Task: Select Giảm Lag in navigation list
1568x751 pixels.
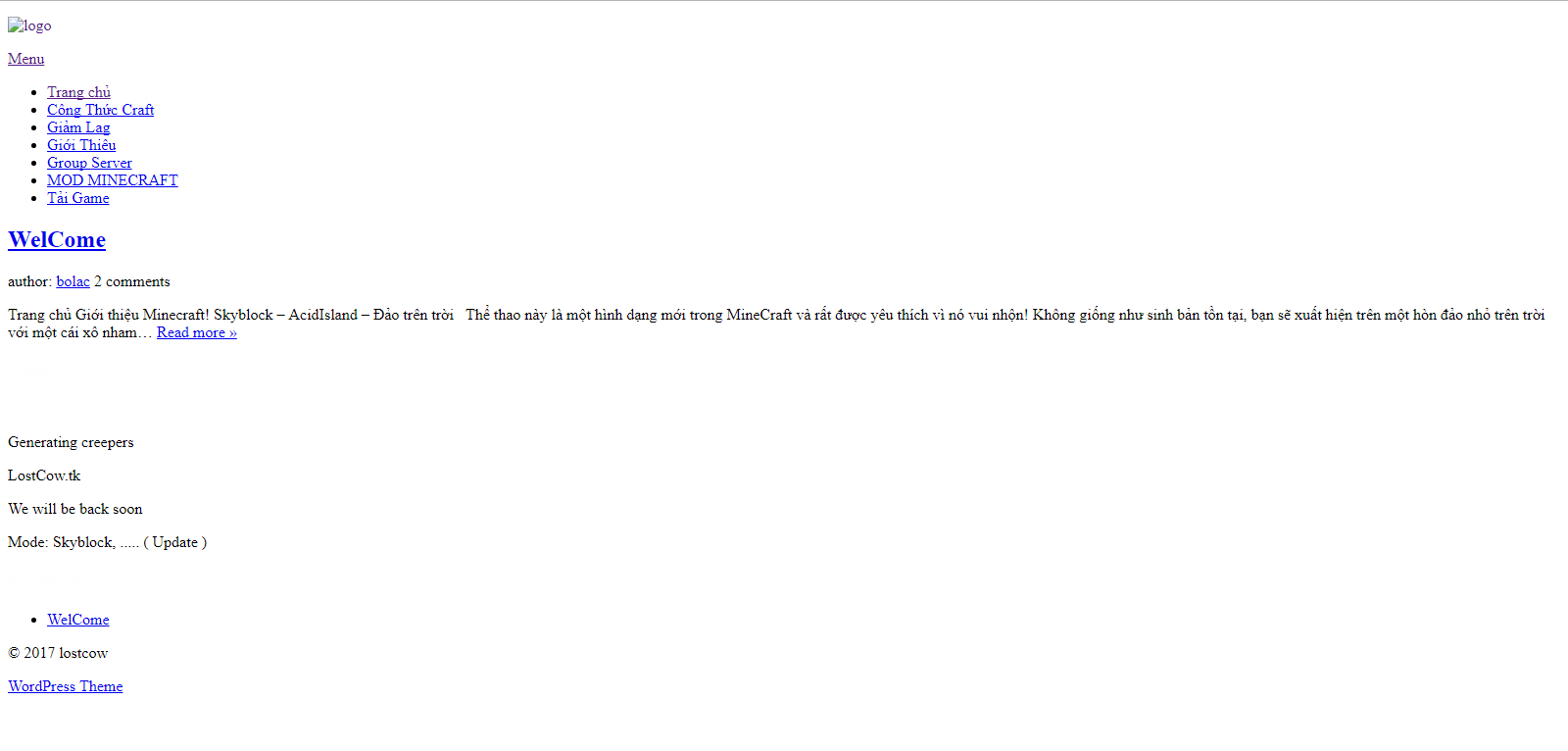Action: pyautogui.click(x=78, y=127)
